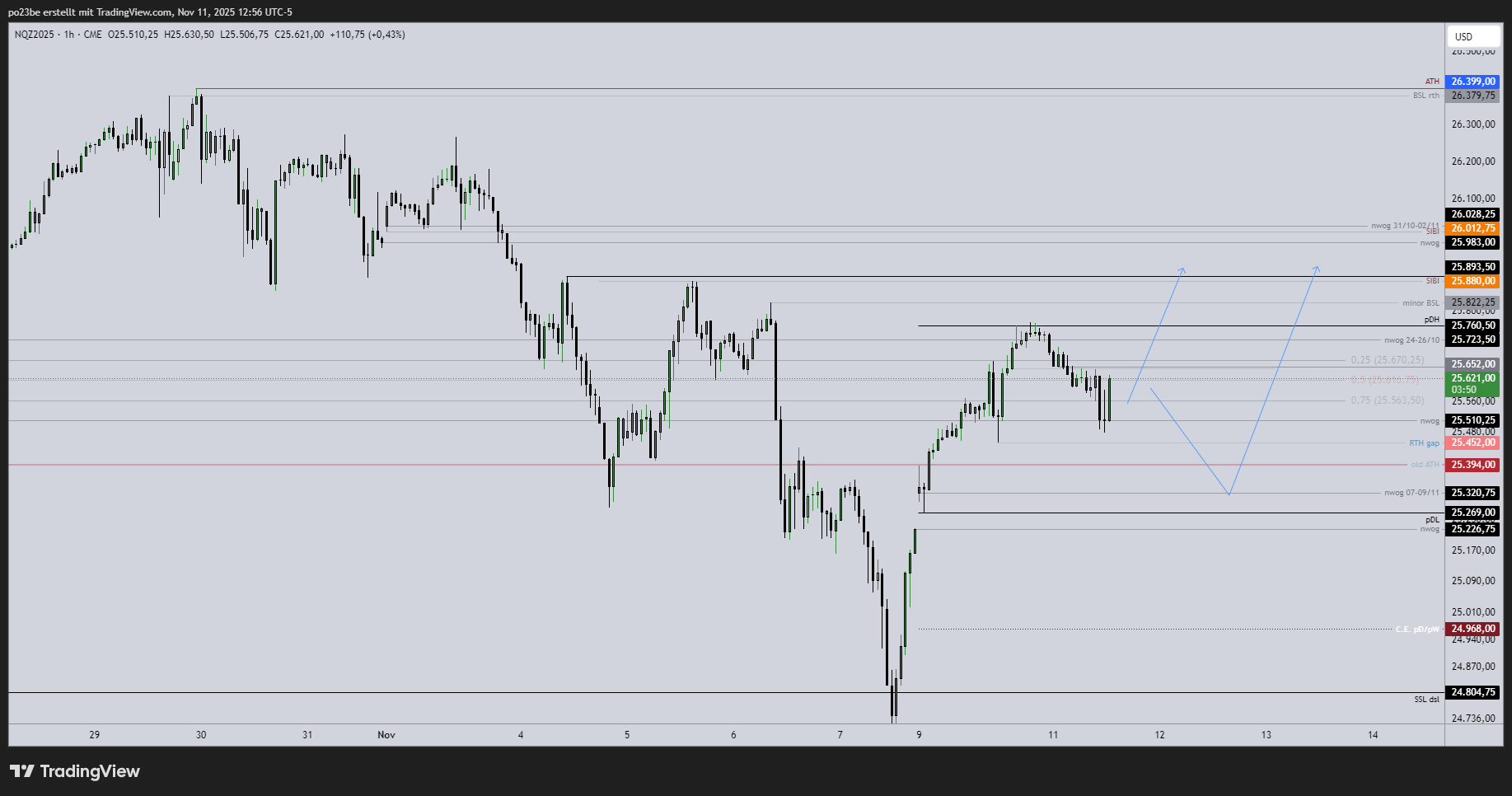The image size is (1512, 796).
Task: Click the TradingView logo icon
Action: pyautogui.click(x=22, y=771)
